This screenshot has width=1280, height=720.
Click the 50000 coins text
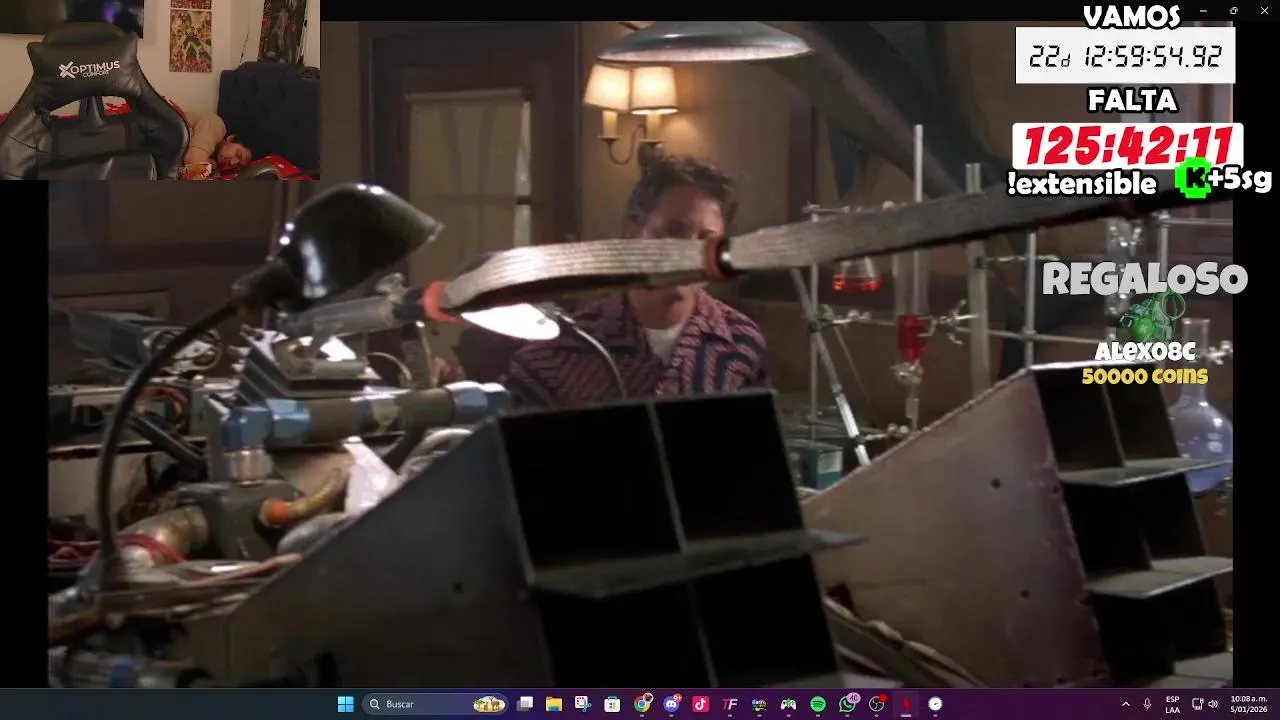[1145, 376]
